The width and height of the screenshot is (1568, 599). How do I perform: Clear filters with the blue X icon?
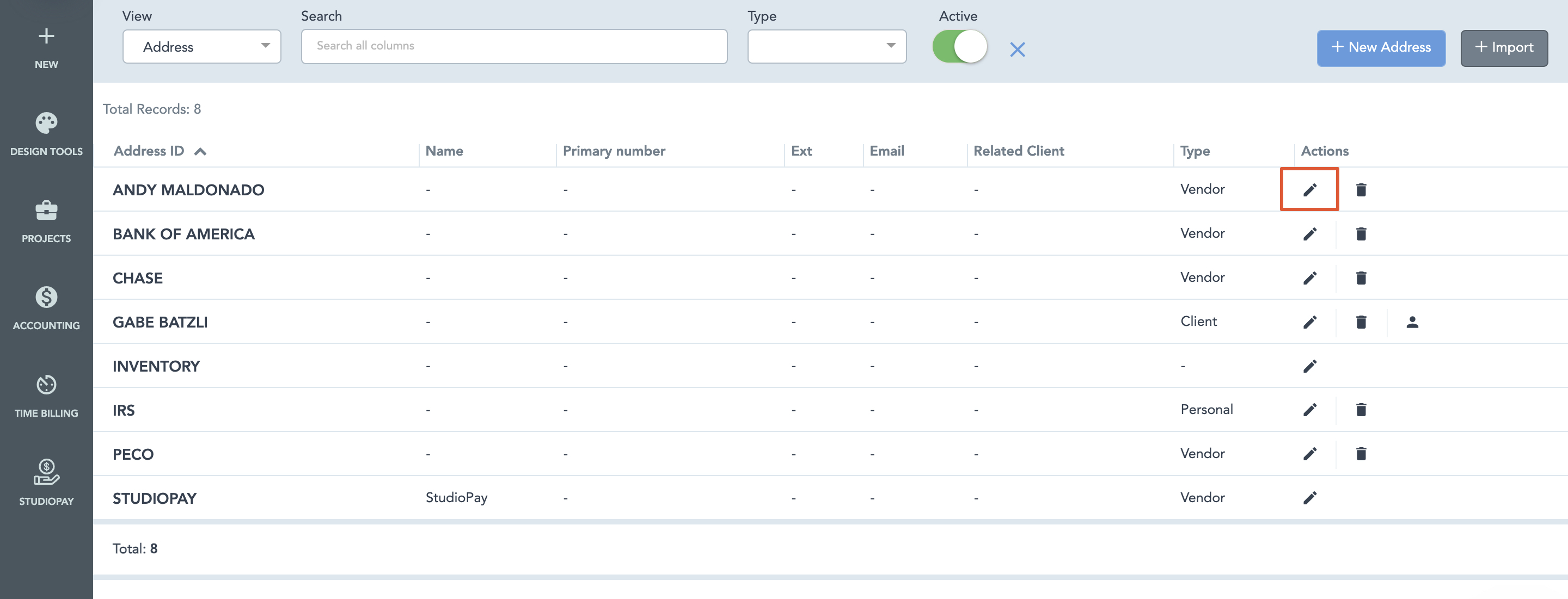tap(1017, 50)
